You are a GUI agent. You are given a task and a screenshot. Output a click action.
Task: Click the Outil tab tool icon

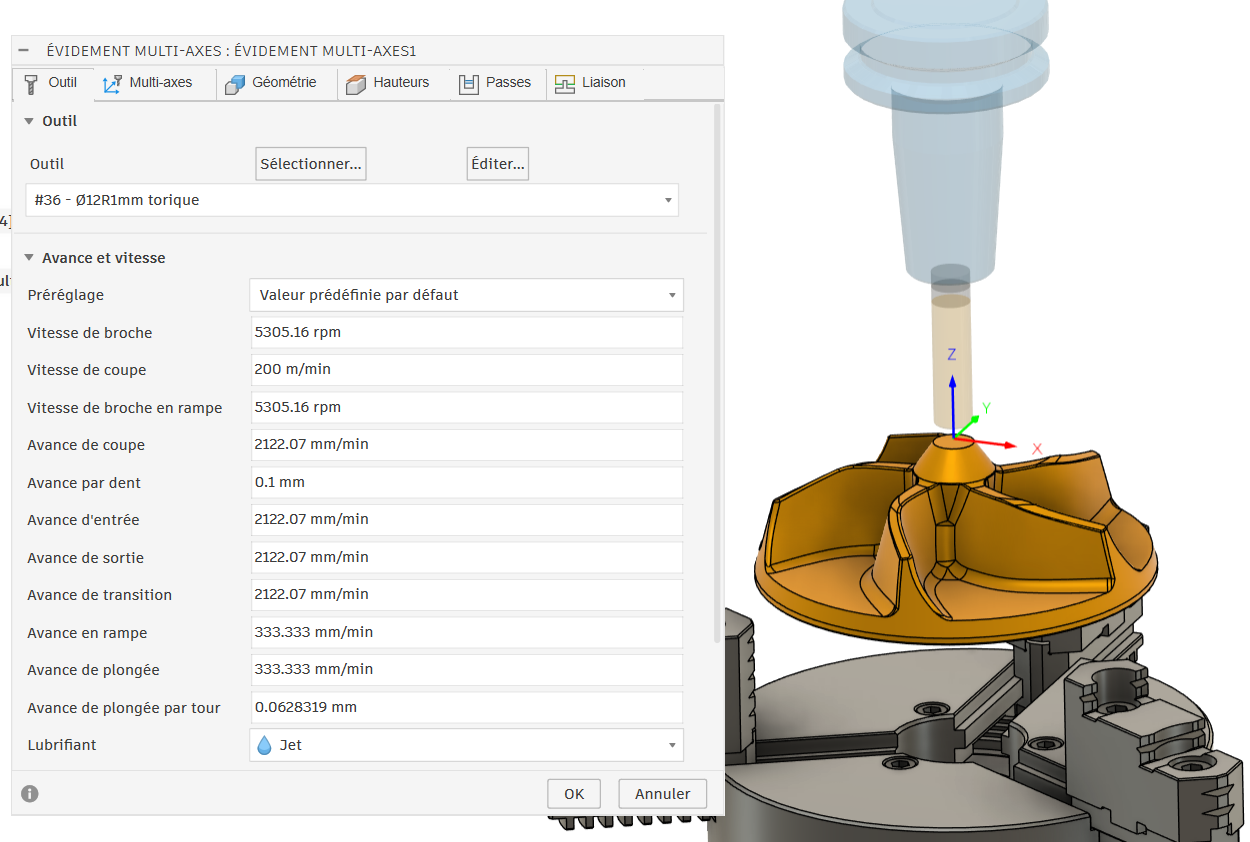click(31, 84)
